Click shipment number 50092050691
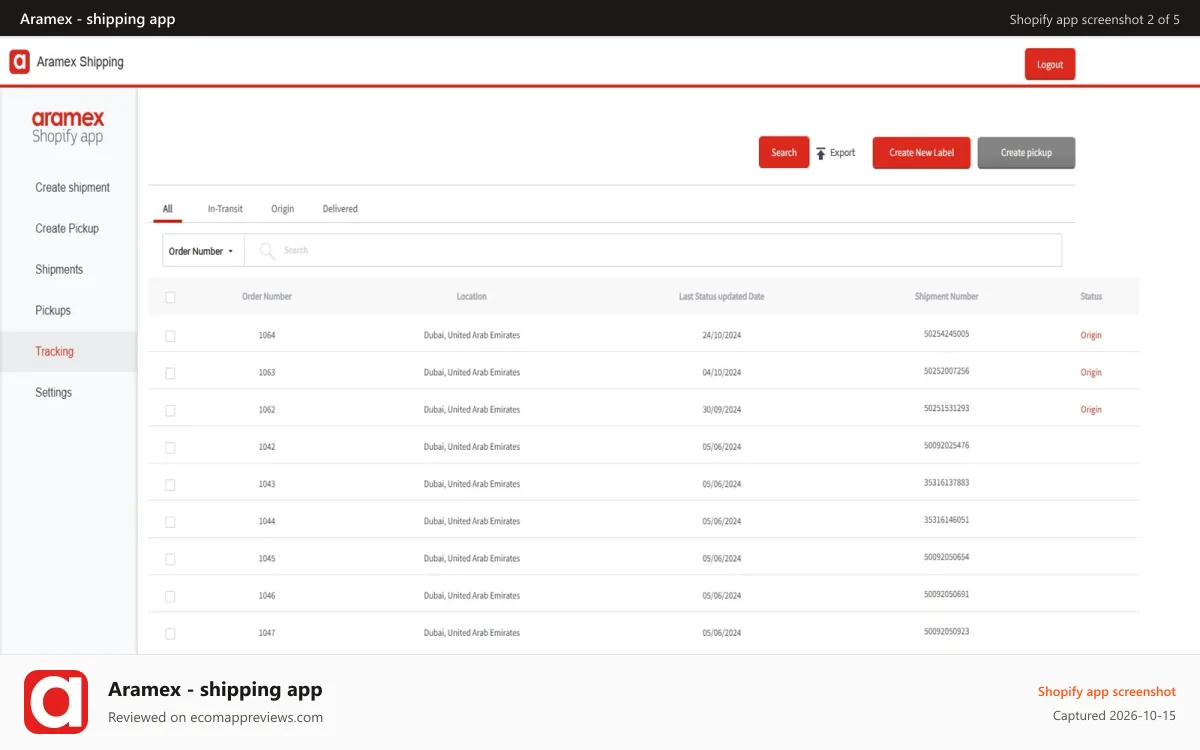Screen dimensions: 1200x750 point(947,594)
